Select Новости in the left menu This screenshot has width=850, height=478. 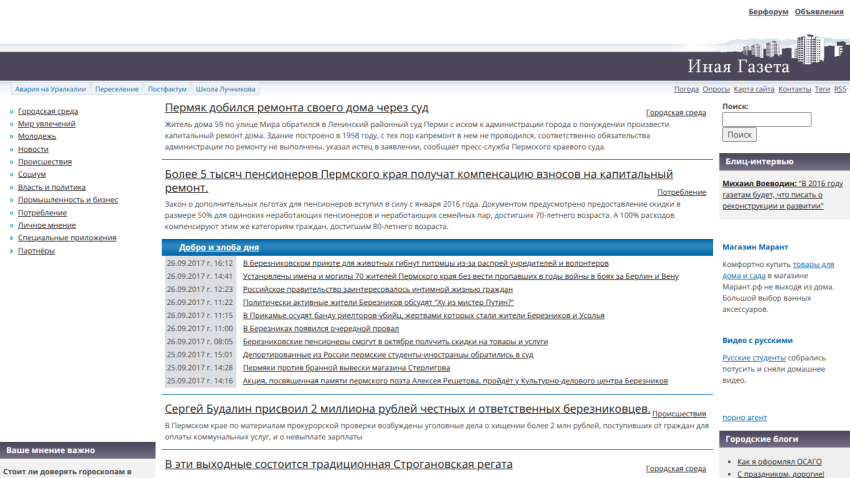pyautogui.click(x=33, y=149)
